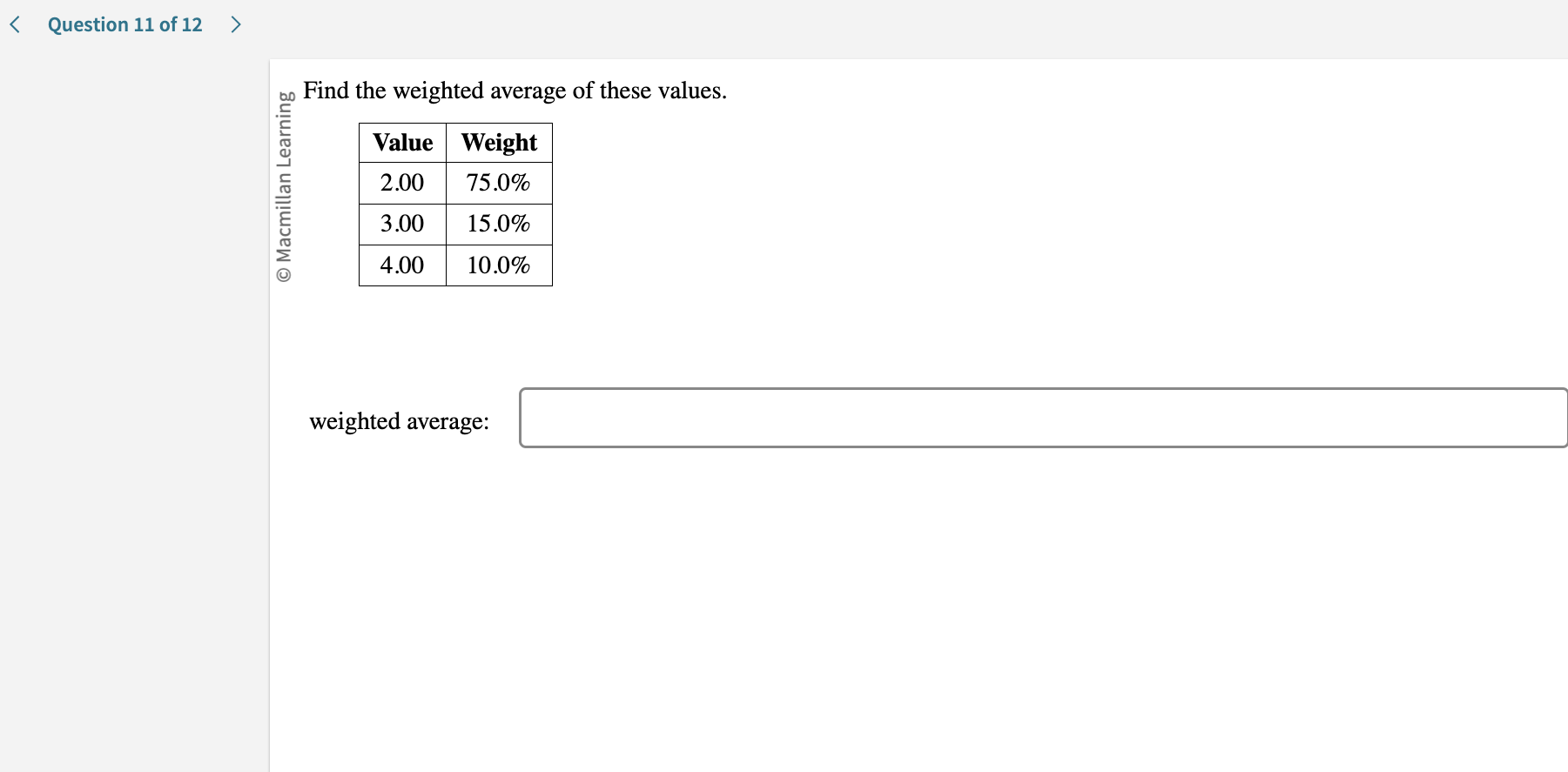Select the 'Question 11 of 12' navigation text
Screen dimensions: 1568x772
124,24
